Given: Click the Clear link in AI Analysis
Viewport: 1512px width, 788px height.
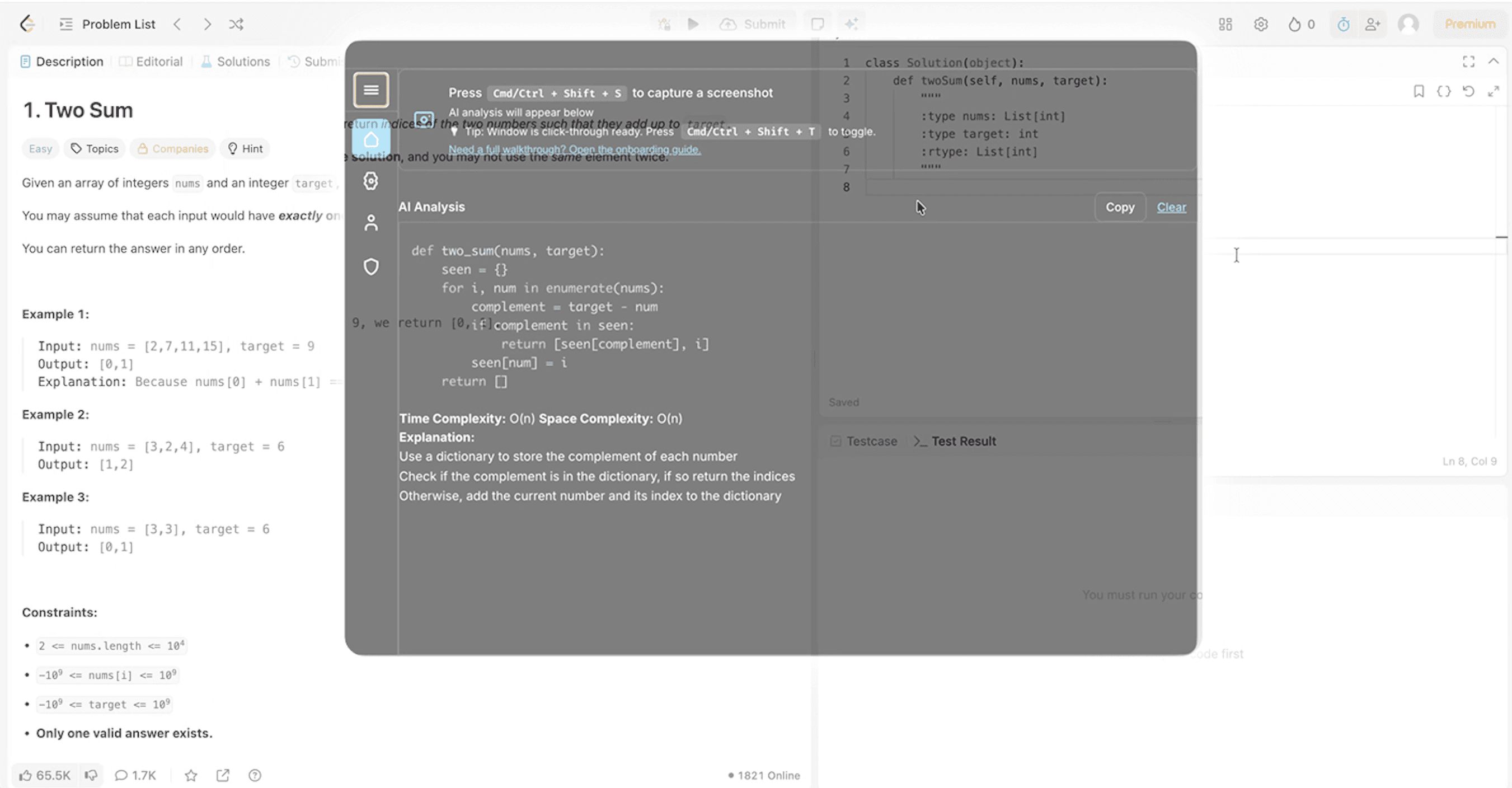Looking at the screenshot, I should coord(1171,207).
